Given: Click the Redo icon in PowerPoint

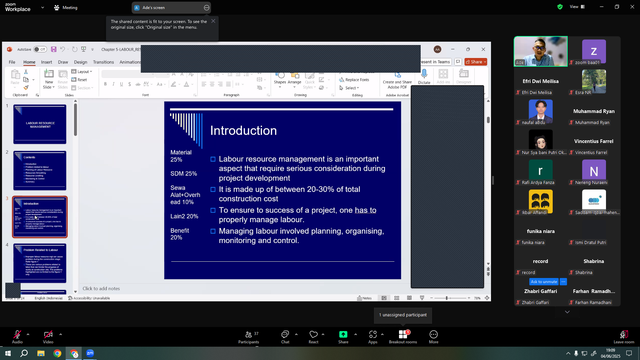Looking at the screenshot, I should [74, 49].
